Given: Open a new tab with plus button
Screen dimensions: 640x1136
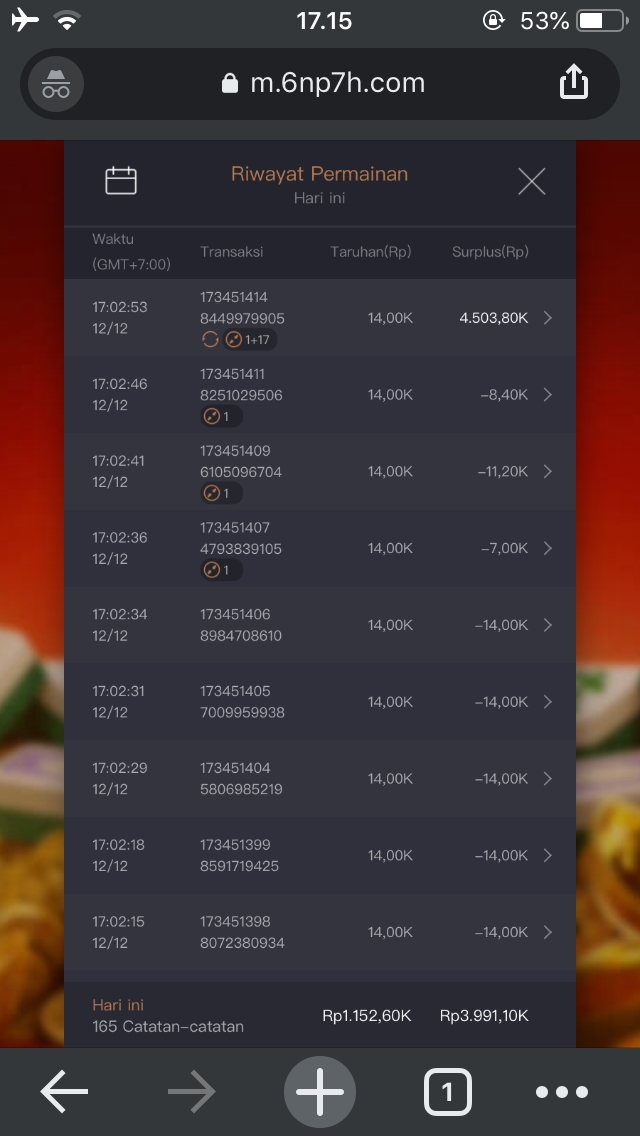Looking at the screenshot, I should pyautogui.click(x=320, y=1093).
